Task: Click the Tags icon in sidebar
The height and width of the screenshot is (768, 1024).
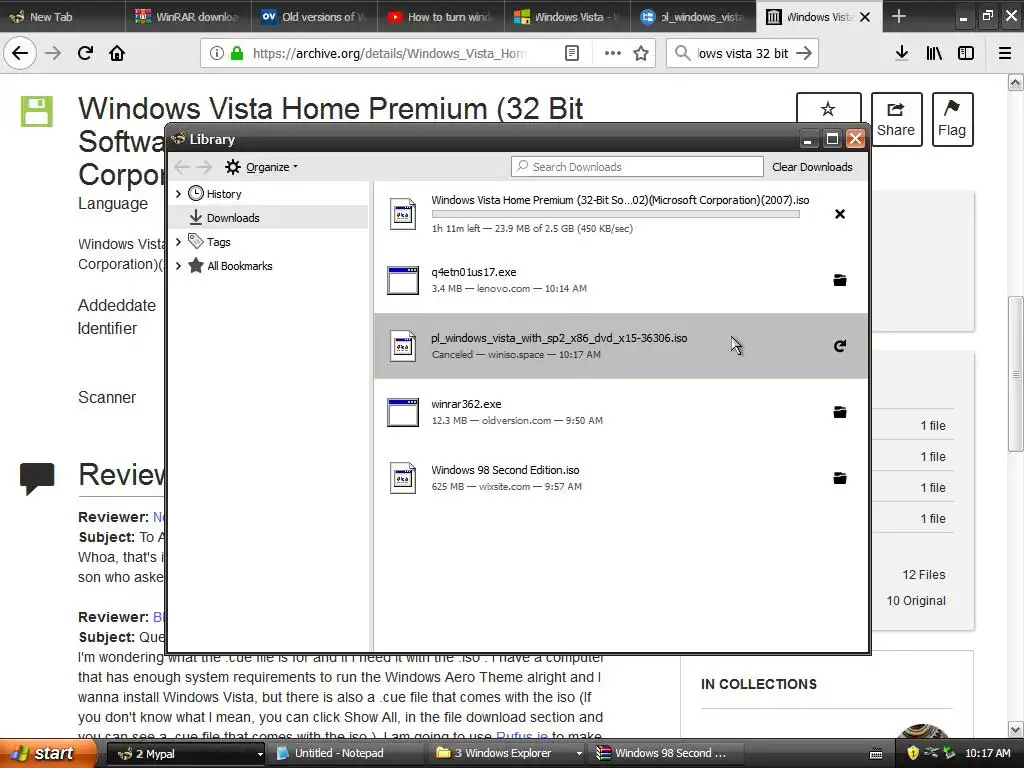Action: coord(195,241)
